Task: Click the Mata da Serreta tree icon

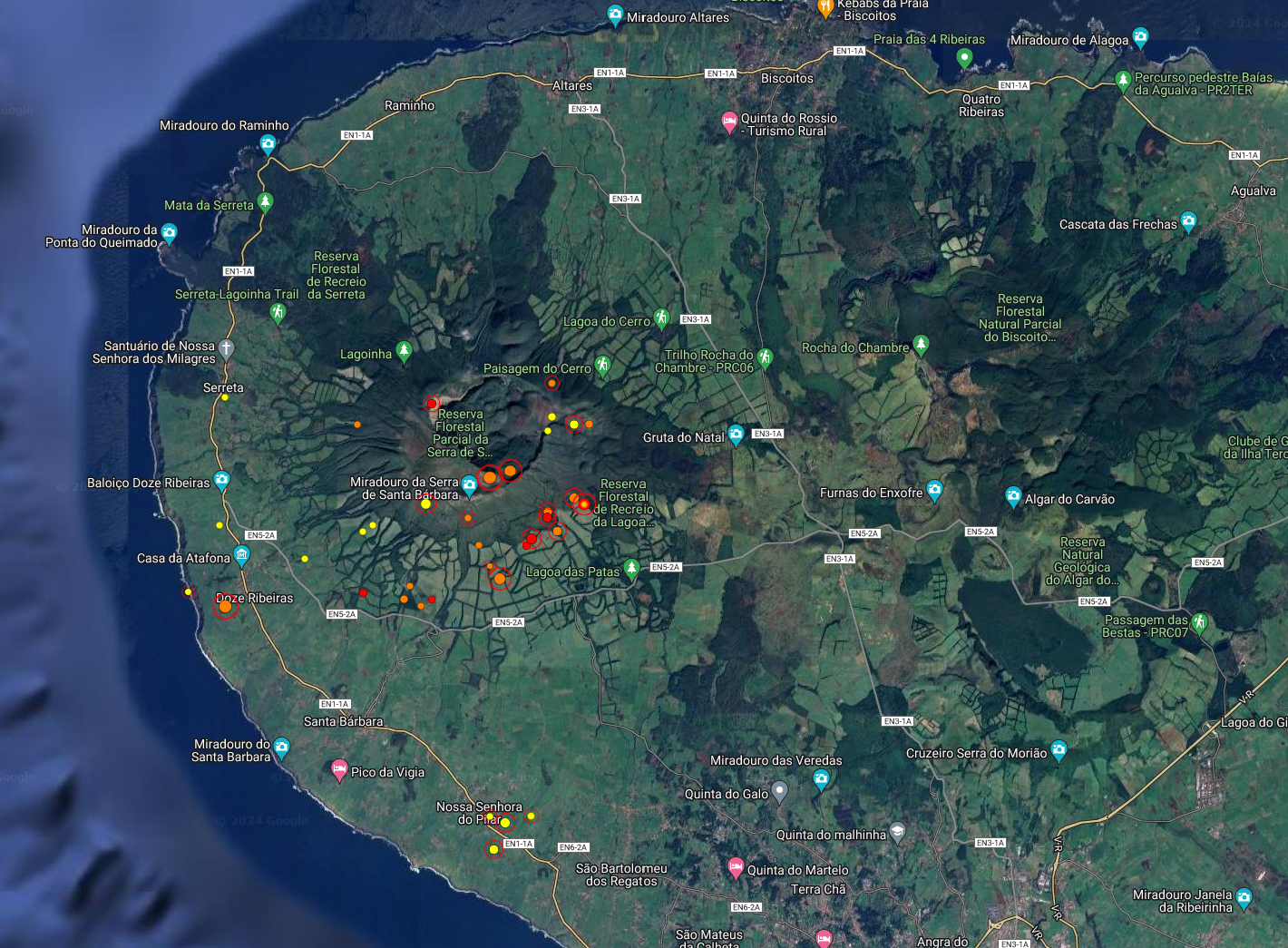Action: point(266,201)
